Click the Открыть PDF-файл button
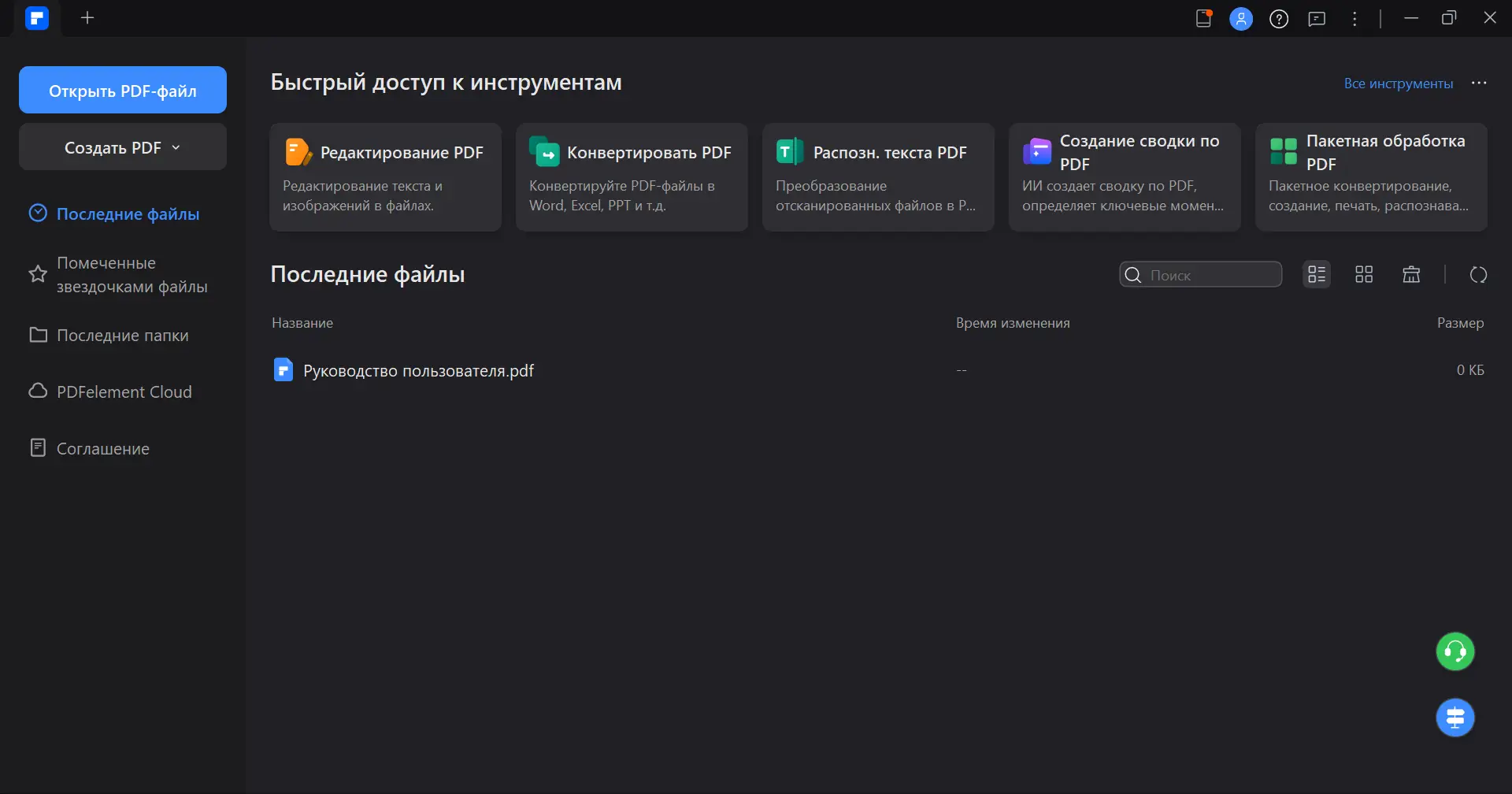Viewport: 1512px width, 794px height. [x=123, y=91]
